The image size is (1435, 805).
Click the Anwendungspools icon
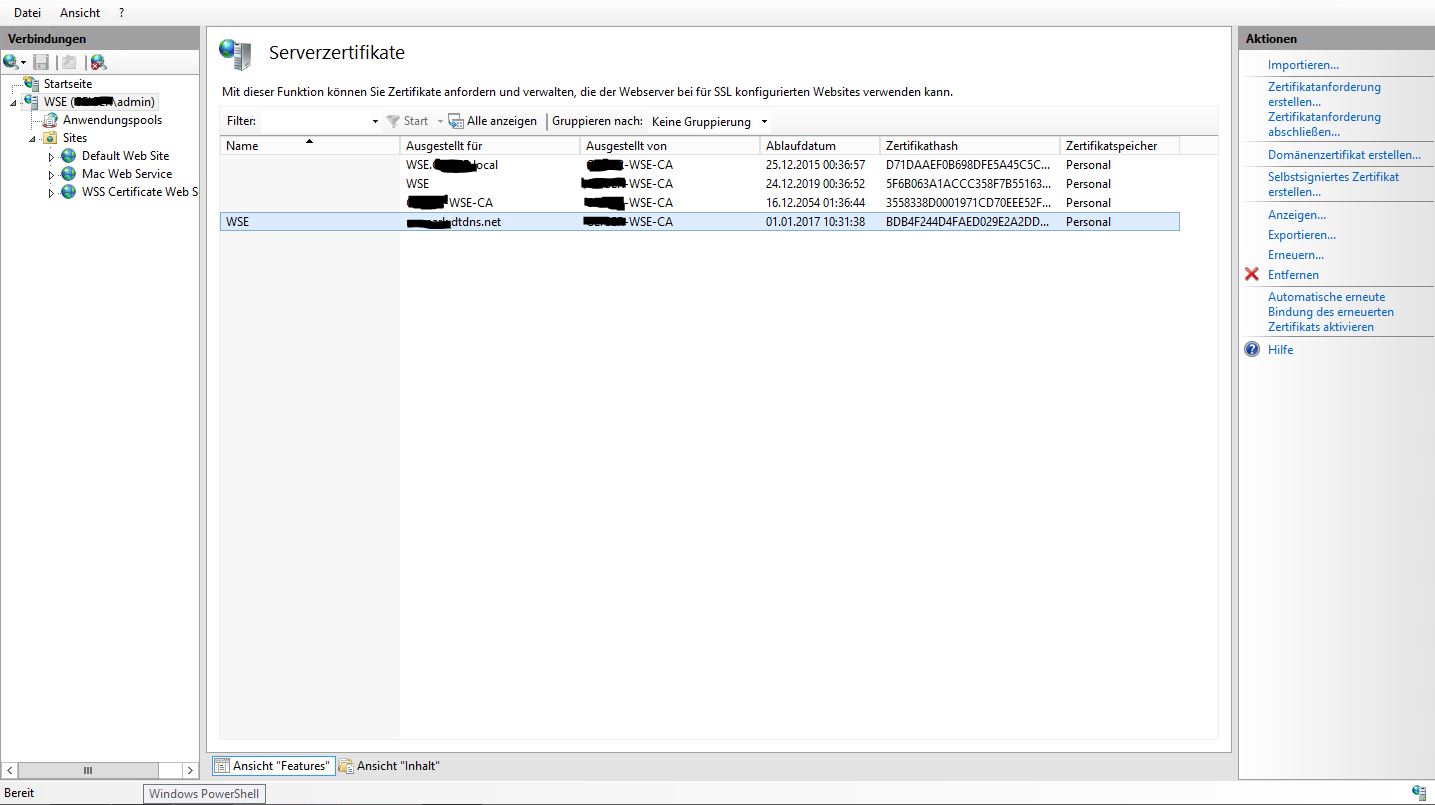point(50,120)
